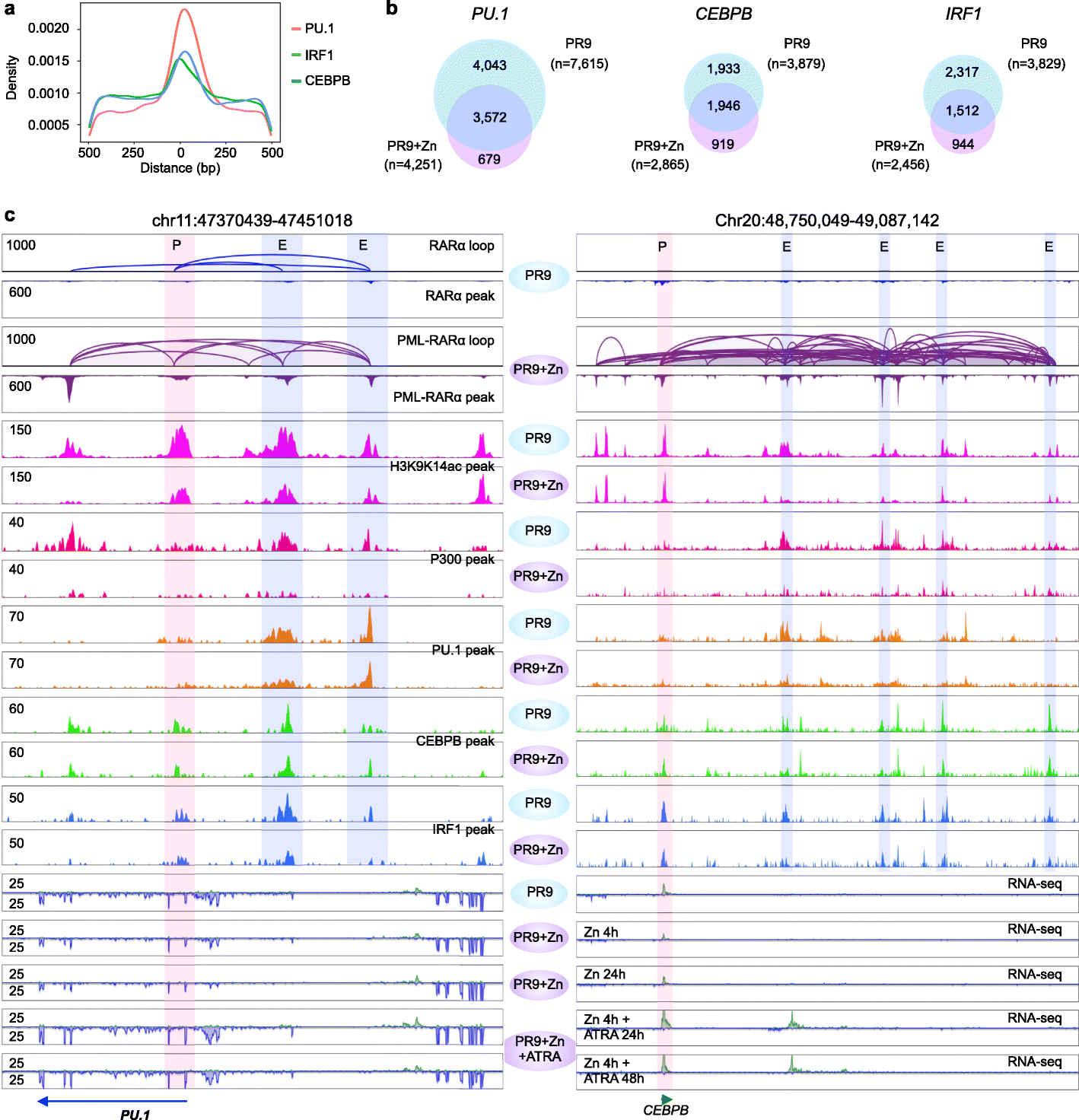
Task: Click the PR9 oval beside RARα loop track
Action: pos(539,275)
